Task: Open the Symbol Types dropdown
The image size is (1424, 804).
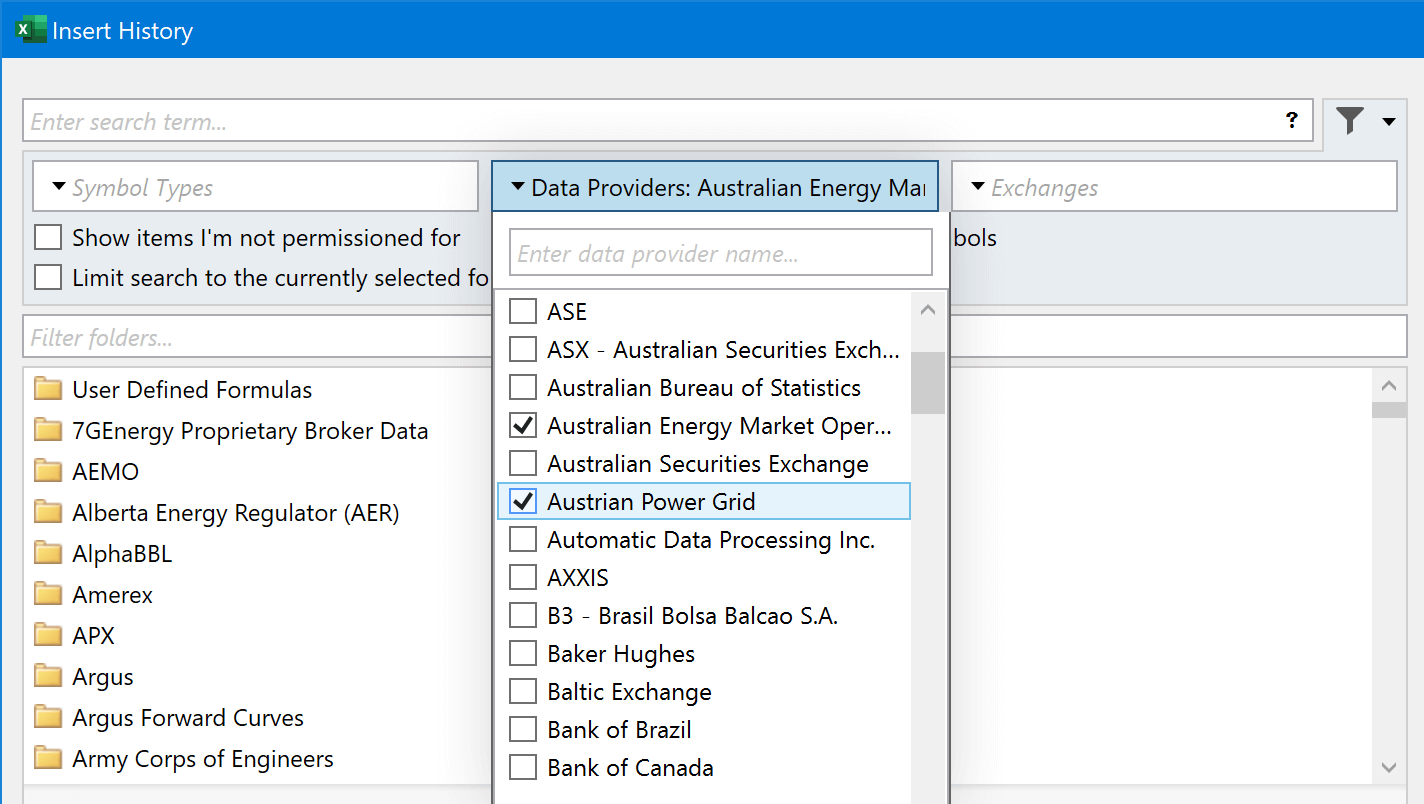Action: point(255,187)
